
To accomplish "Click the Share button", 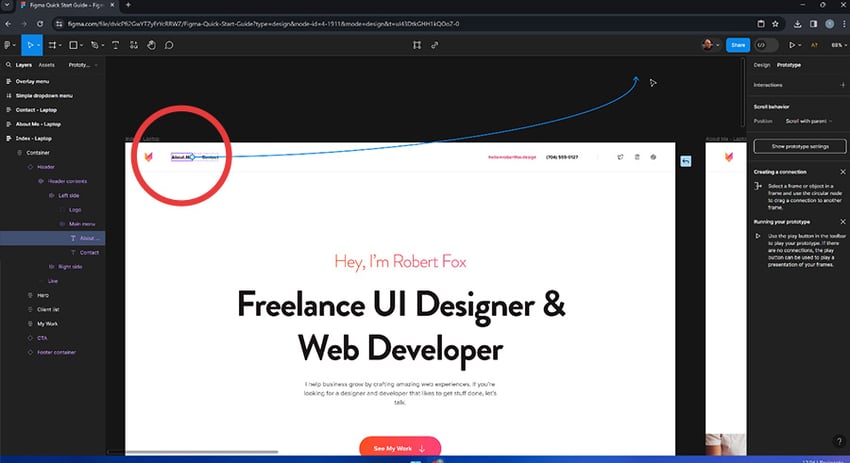I will tap(738, 45).
